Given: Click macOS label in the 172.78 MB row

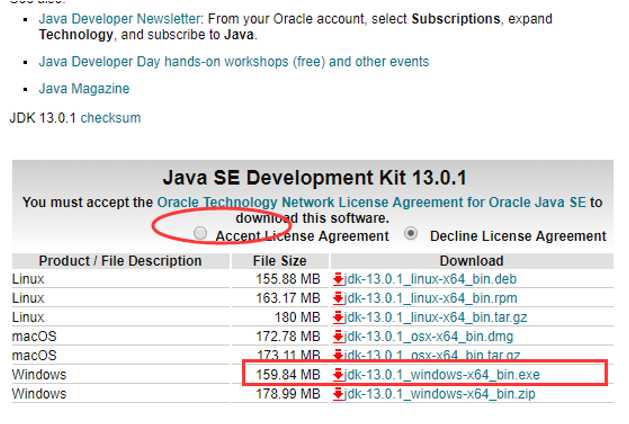Looking at the screenshot, I should (x=34, y=336).
